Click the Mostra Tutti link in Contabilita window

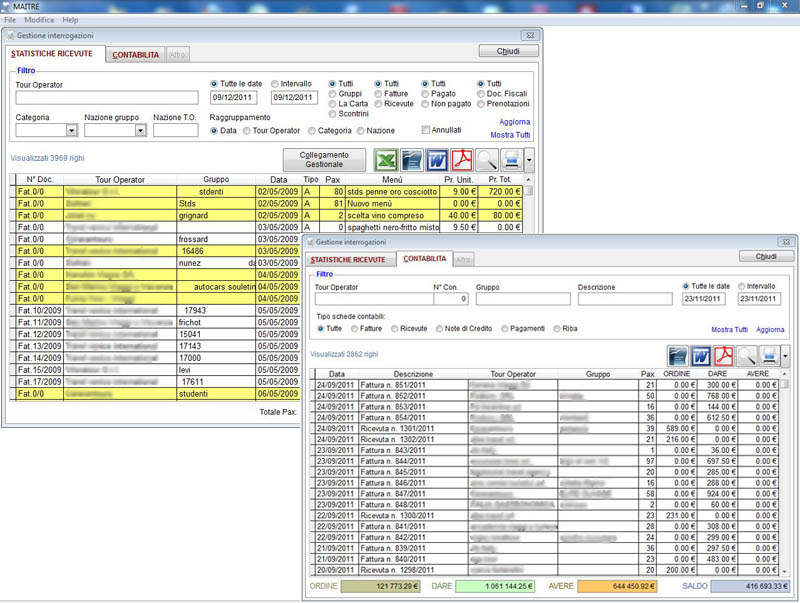729,329
